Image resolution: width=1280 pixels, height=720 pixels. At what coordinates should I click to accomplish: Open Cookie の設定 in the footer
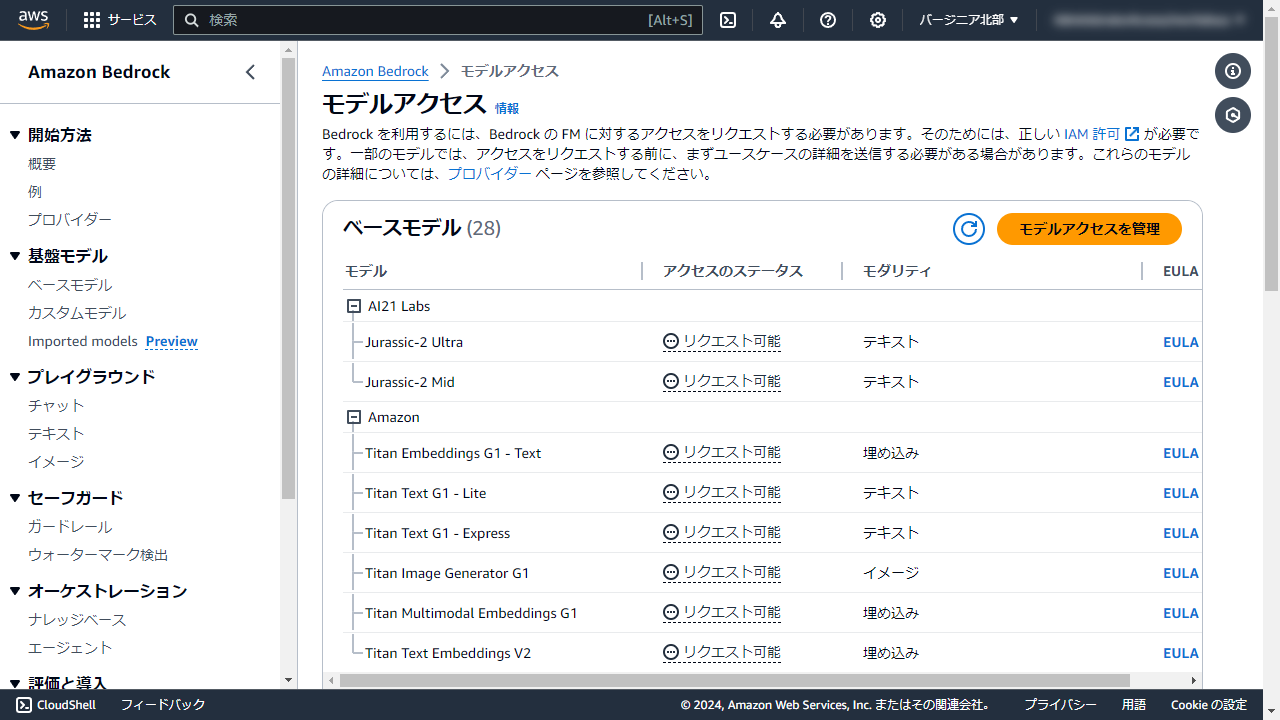point(1209,705)
